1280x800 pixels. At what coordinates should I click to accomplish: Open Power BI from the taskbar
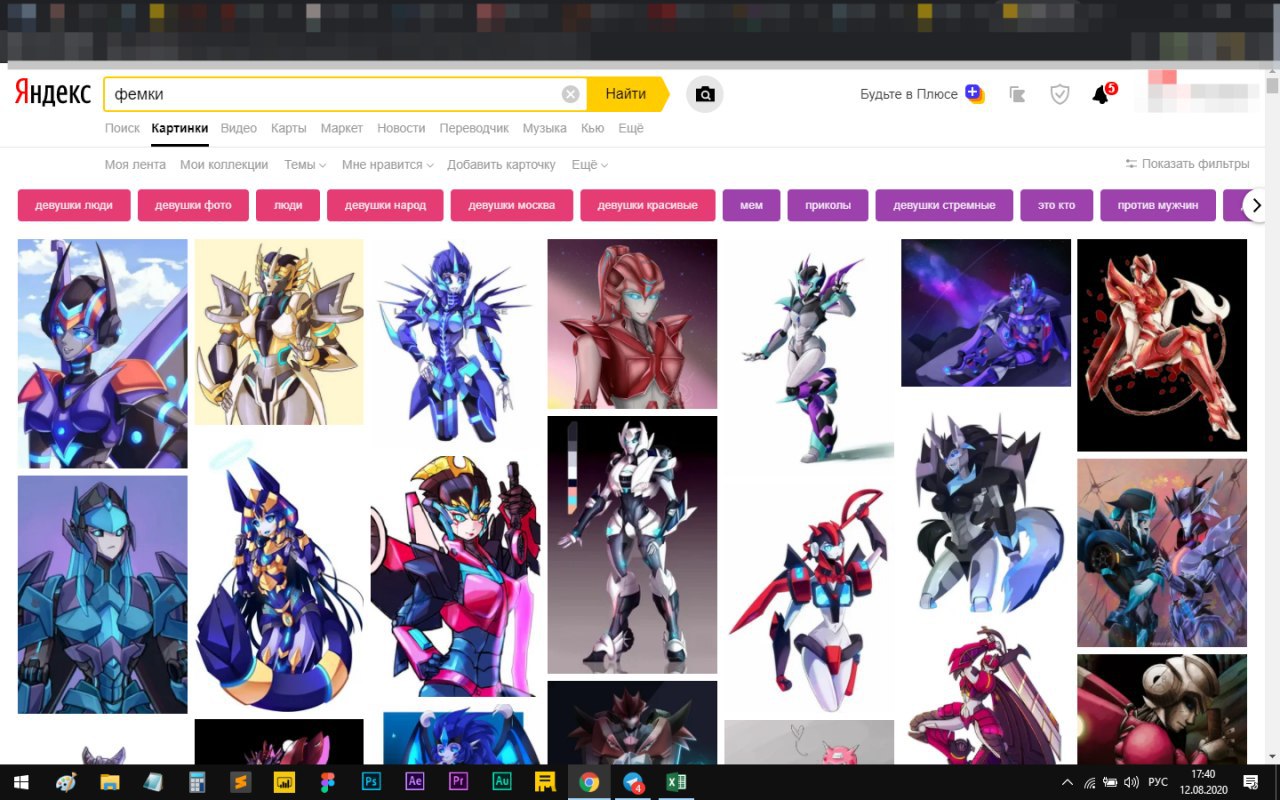[284, 782]
